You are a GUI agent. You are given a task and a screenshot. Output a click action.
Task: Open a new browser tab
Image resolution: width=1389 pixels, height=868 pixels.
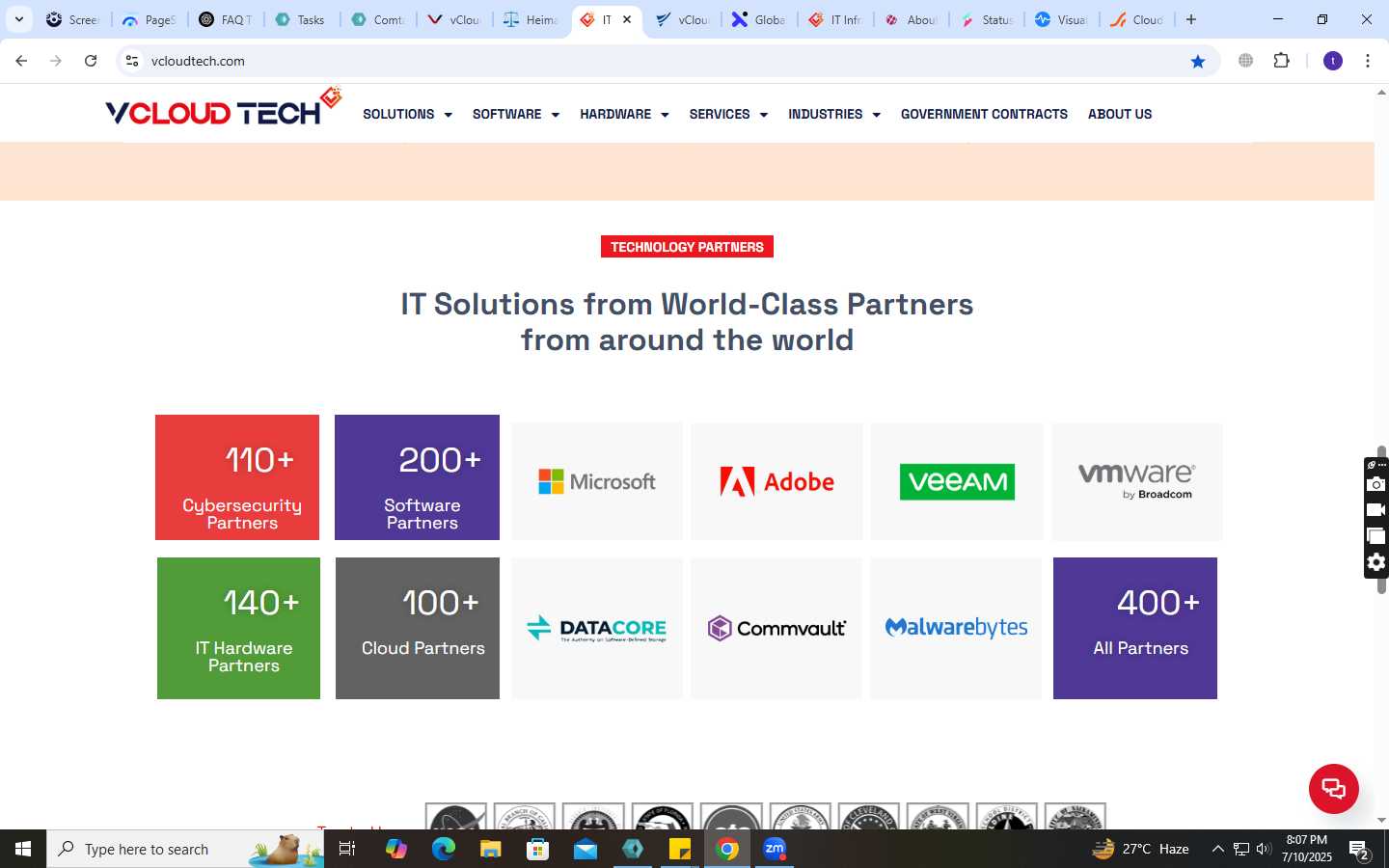tap(1191, 19)
